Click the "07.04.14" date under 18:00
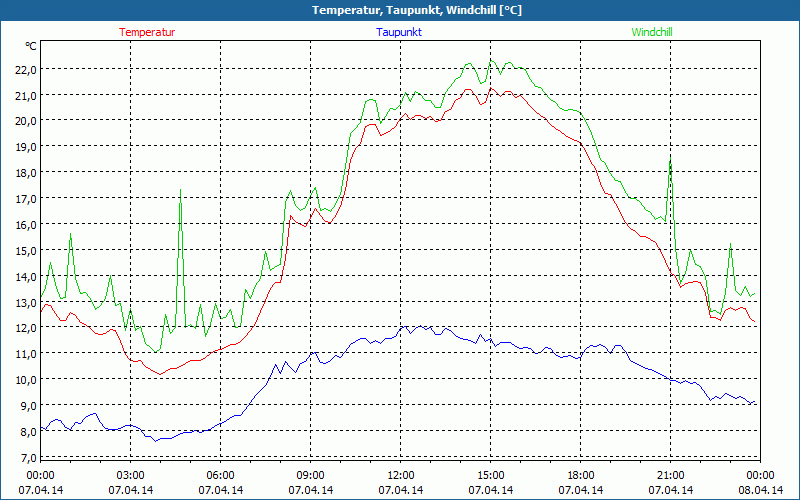The image size is (800, 500). pyautogui.click(x=581, y=490)
